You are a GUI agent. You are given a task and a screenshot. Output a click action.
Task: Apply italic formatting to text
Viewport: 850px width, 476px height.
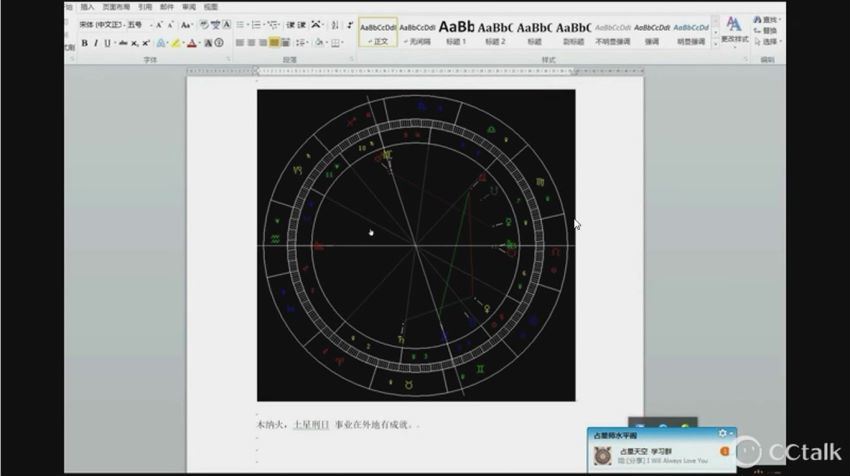point(96,43)
